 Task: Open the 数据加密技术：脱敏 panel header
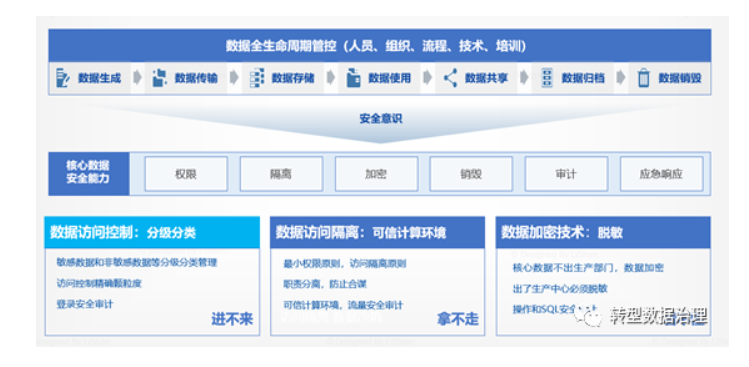coord(603,232)
